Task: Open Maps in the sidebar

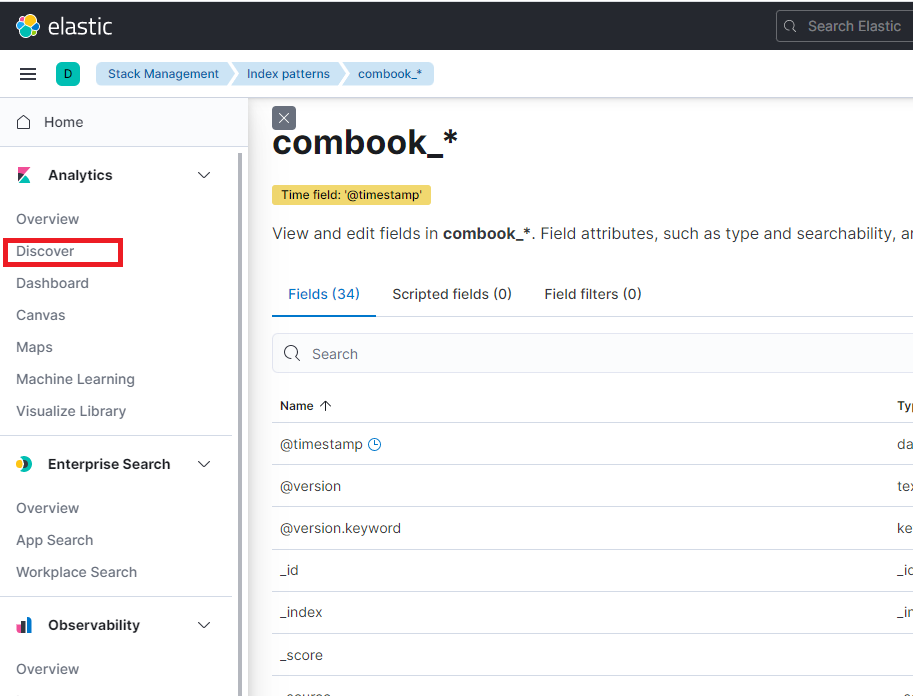Action: click(x=34, y=347)
